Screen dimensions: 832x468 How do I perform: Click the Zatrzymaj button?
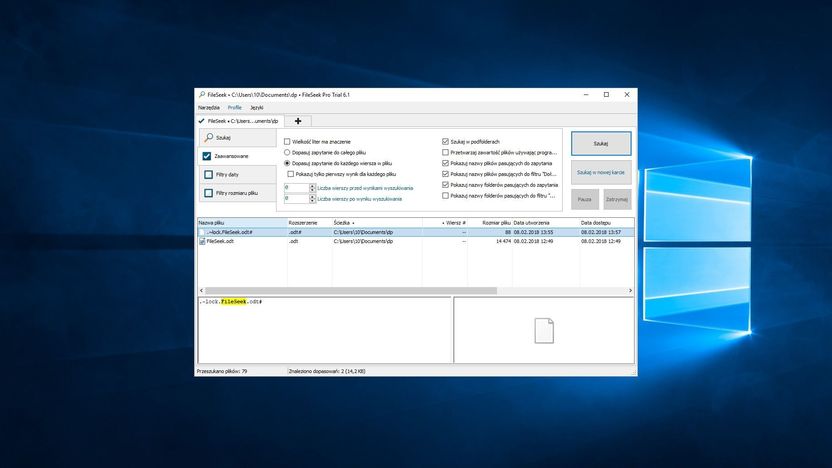coord(617,200)
